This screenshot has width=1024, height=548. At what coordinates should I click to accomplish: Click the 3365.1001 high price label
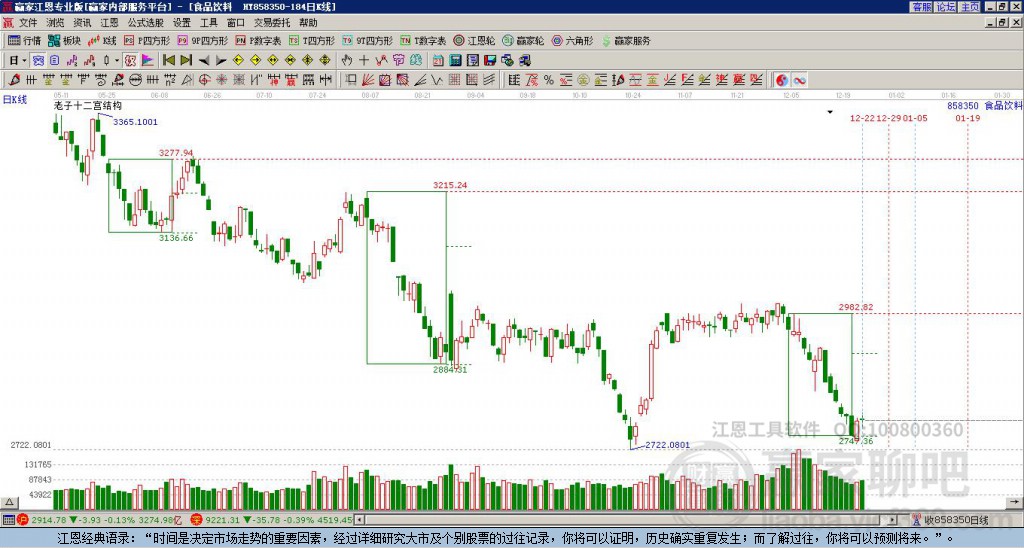pos(135,122)
